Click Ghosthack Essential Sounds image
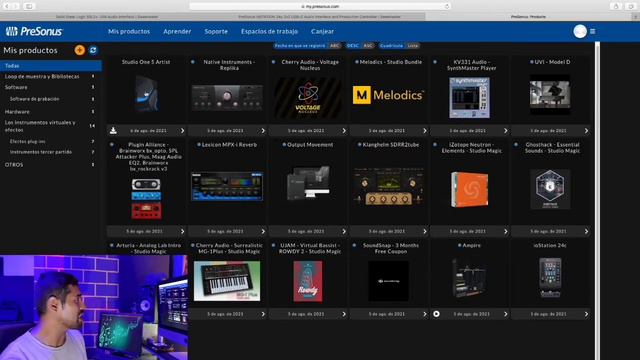This screenshot has height=360, width=640. pyautogui.click(x=550, y=189)
